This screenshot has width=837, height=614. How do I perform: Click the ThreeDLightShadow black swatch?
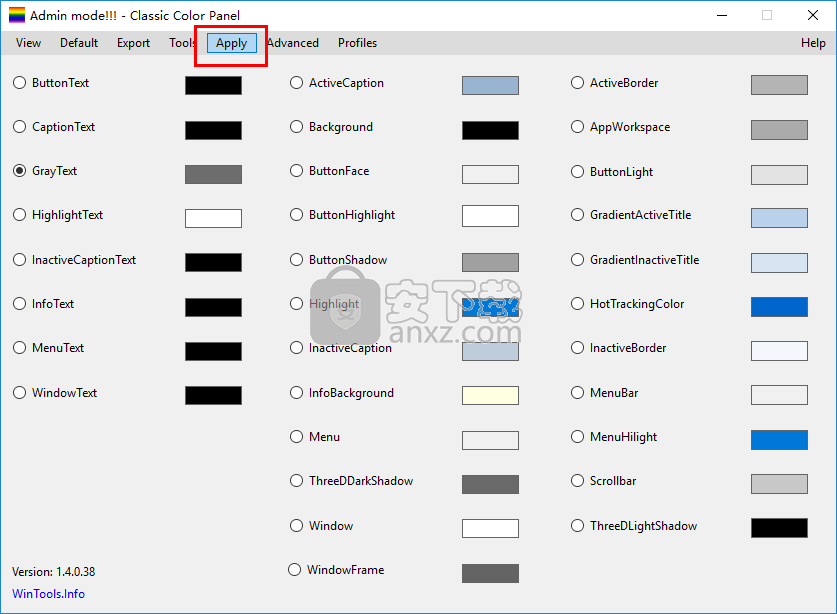(x=779, y=528)
